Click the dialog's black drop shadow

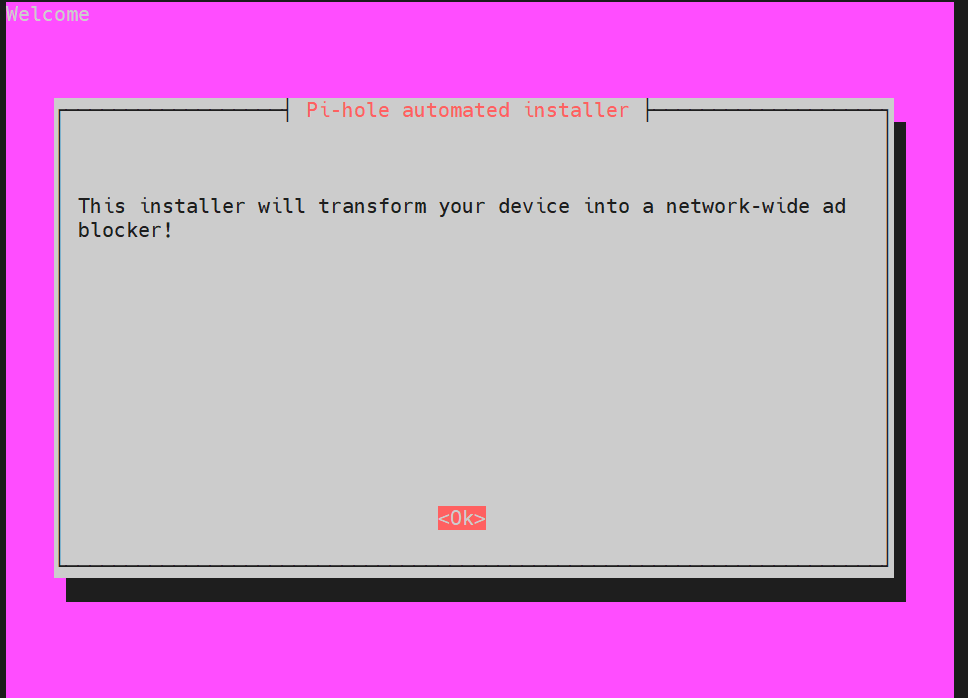point(485,590)
